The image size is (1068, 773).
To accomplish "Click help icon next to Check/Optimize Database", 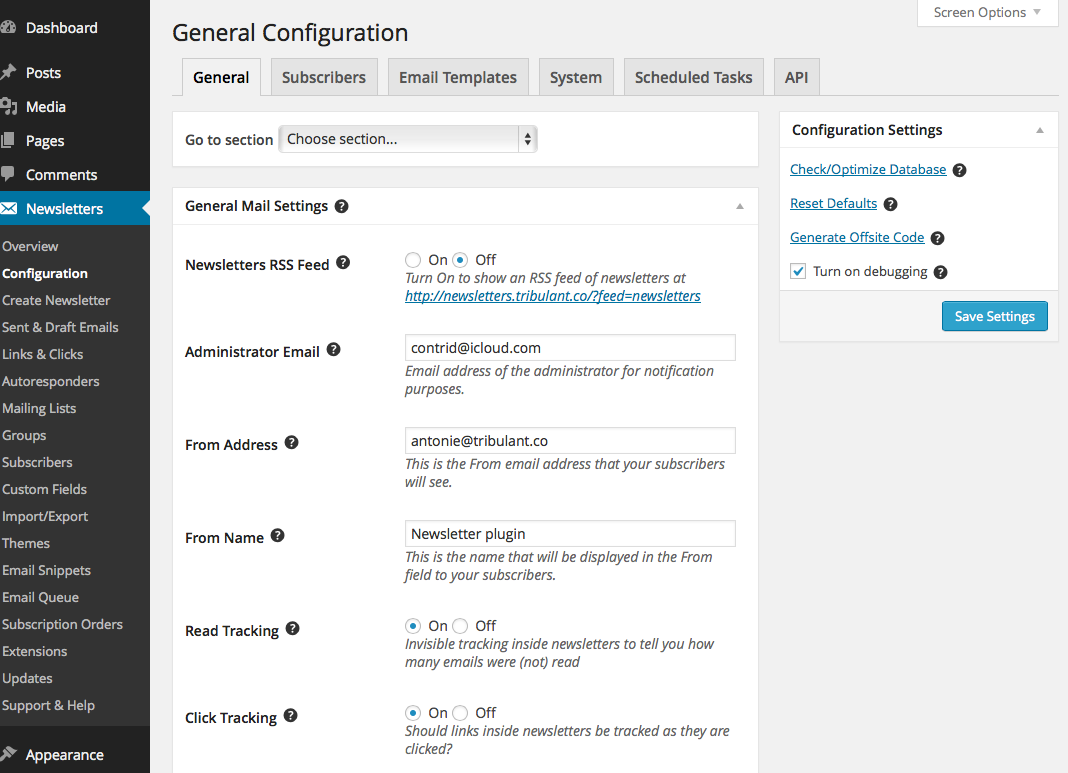I will (x=959, y=170).
